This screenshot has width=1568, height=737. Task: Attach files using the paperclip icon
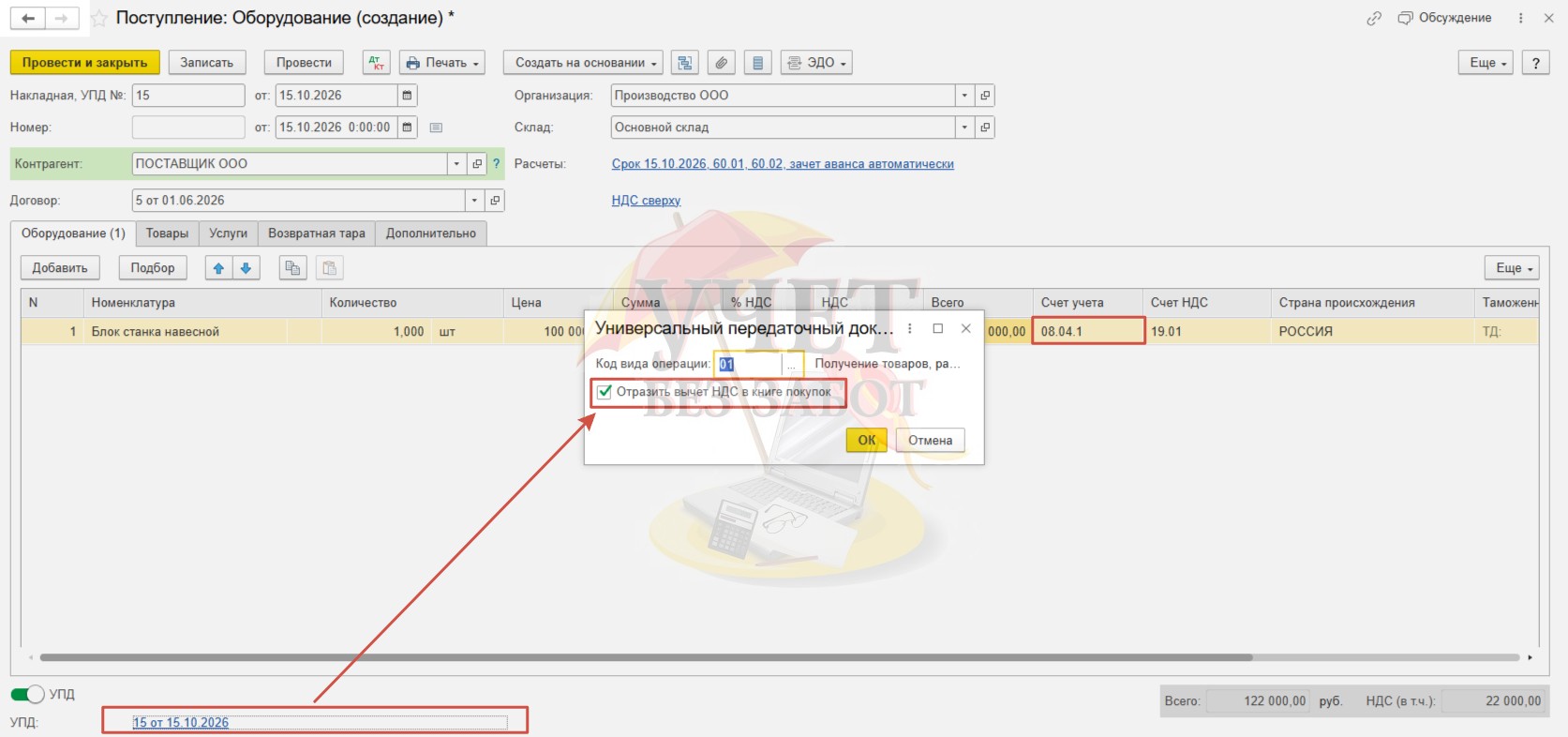(721, 63)
